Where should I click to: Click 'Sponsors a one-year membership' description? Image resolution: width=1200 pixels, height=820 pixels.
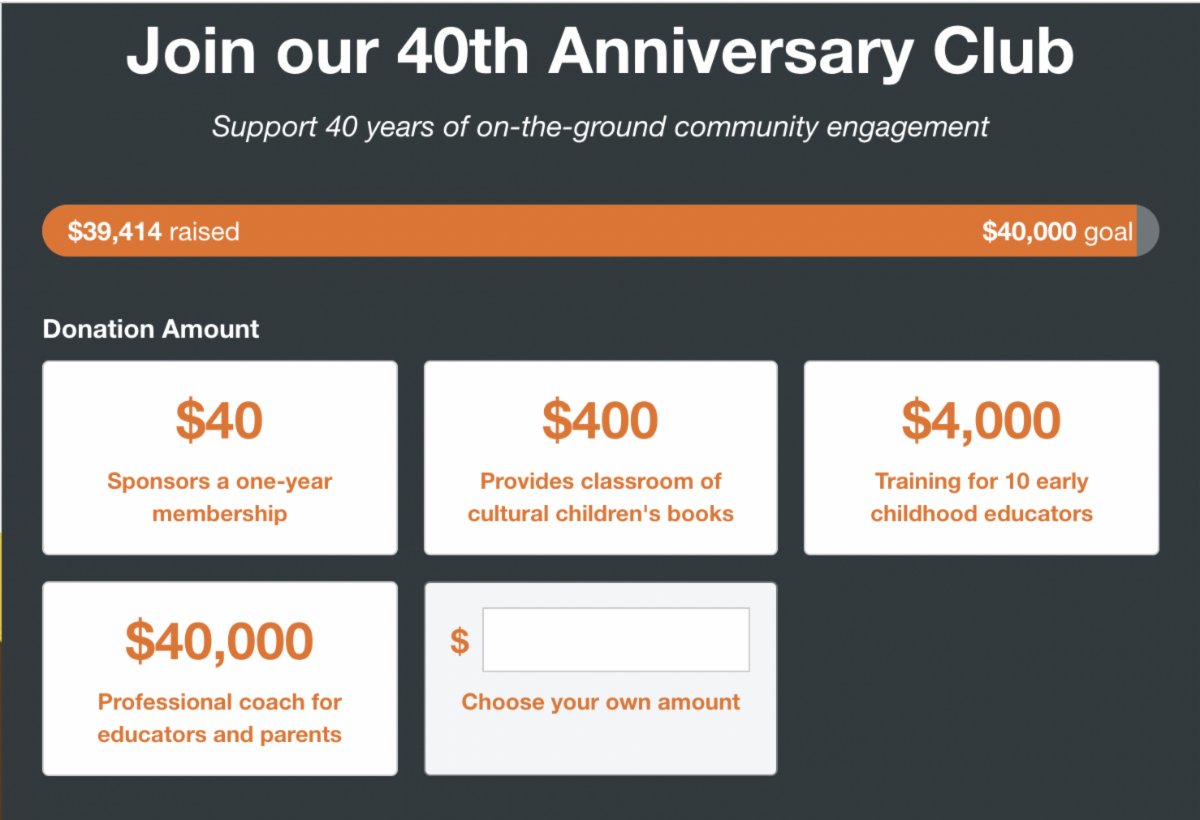(219, 498)
